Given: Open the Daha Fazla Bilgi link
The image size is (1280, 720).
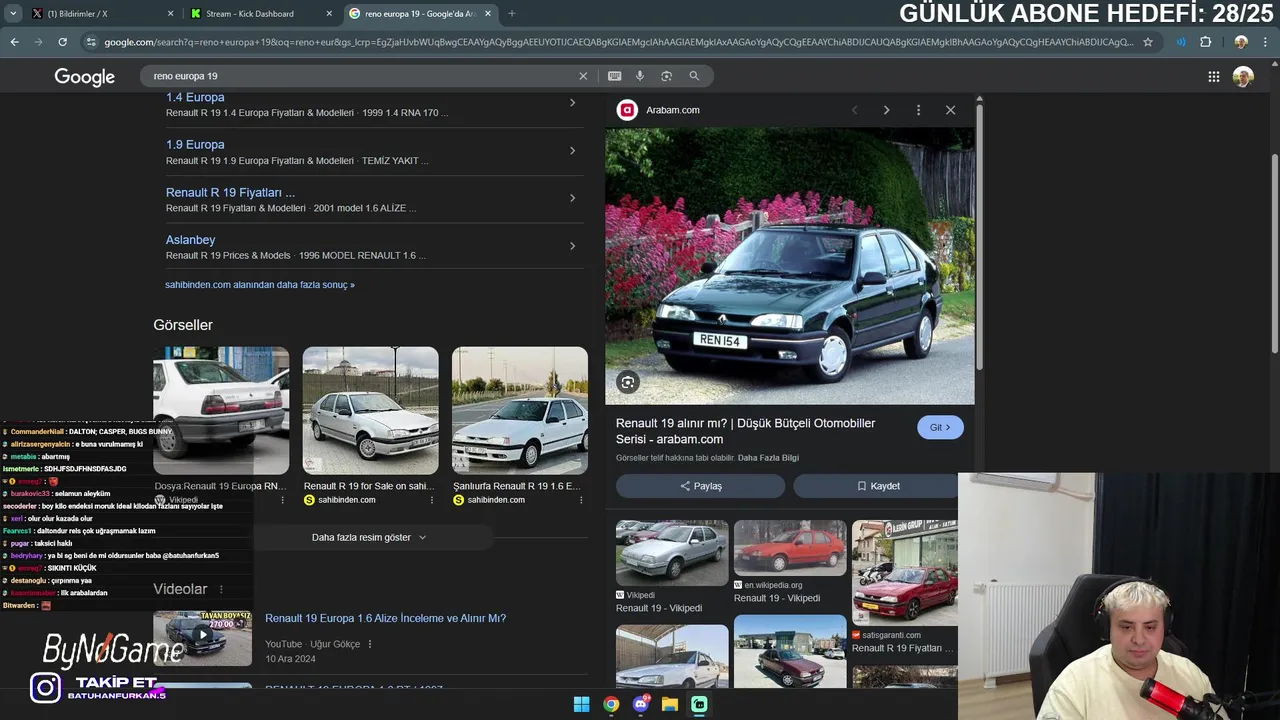Looking at the screenshot, I should (x=768, y=458).
